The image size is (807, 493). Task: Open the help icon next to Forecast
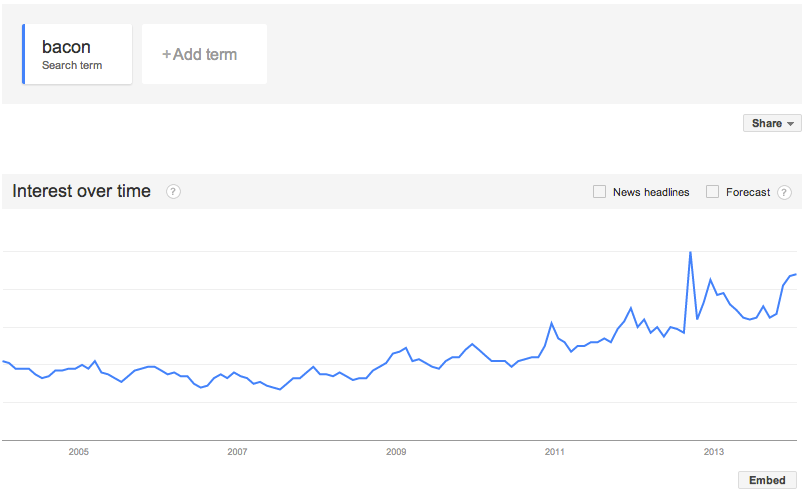click(x=784, y=192)
